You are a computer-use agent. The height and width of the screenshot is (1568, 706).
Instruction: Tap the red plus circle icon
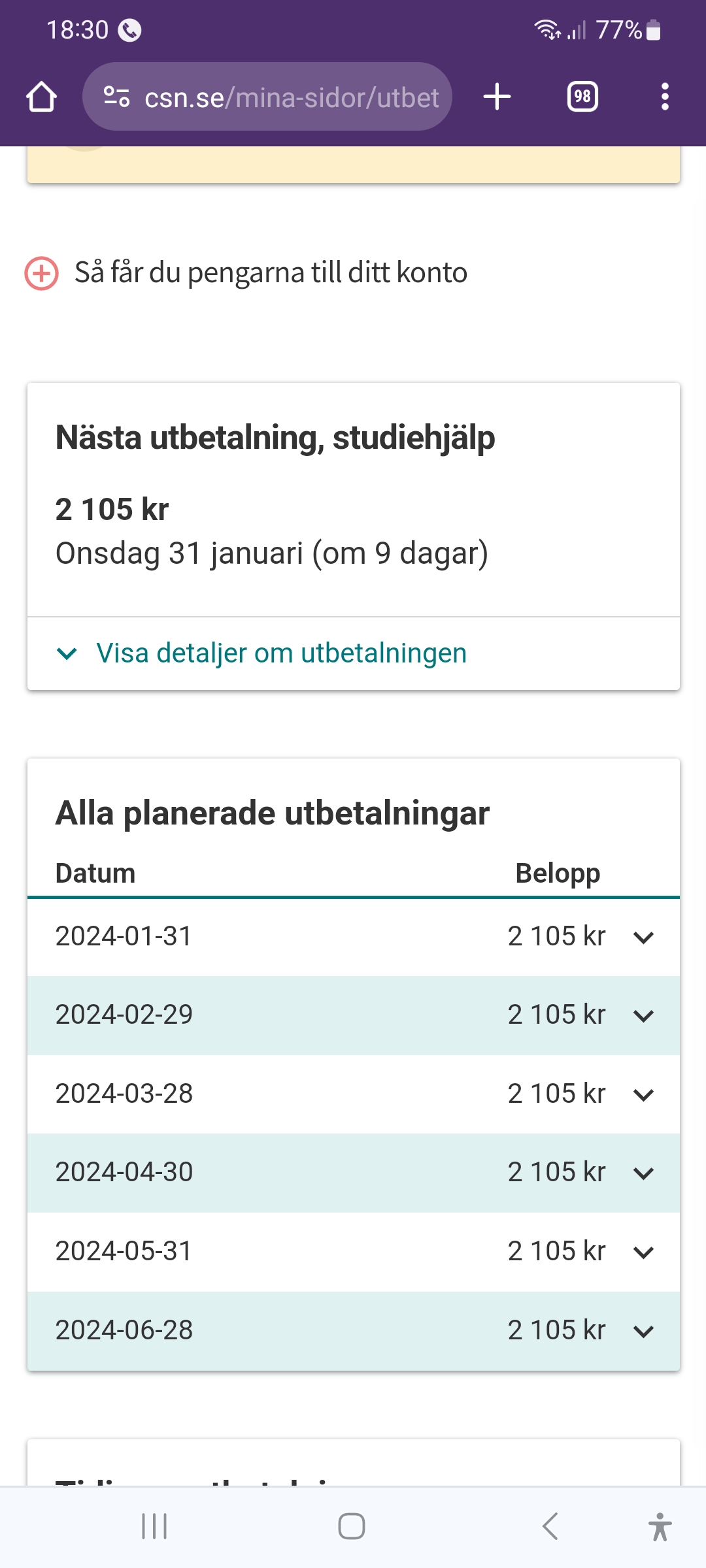41,273
